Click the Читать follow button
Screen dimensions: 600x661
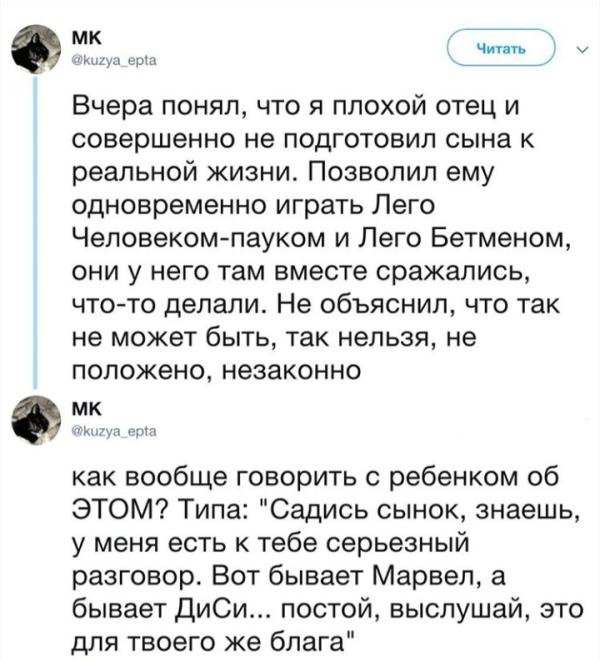pyautogui.click(x=501, y=48)
